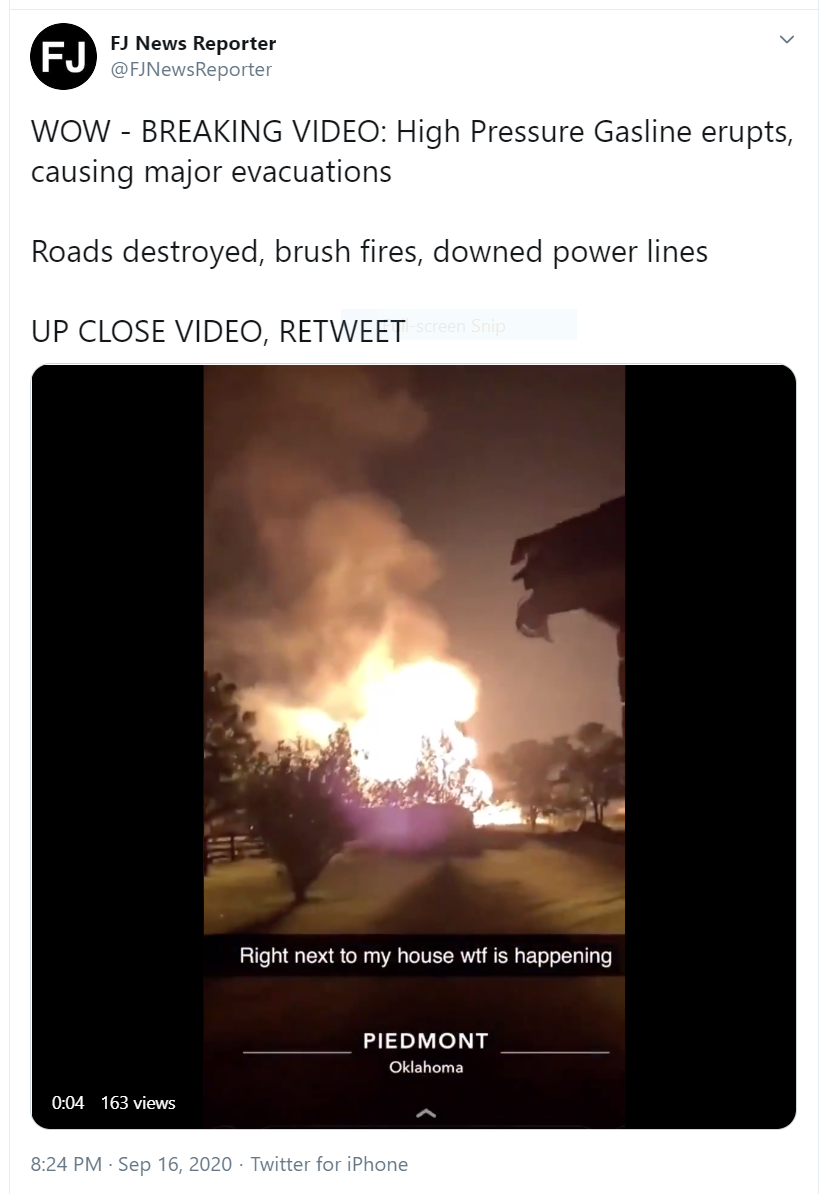Select the 'UP CLOSE VIDEO, RETWEET' text
This screenshot has height=1194, width=822.
(218, 332)
